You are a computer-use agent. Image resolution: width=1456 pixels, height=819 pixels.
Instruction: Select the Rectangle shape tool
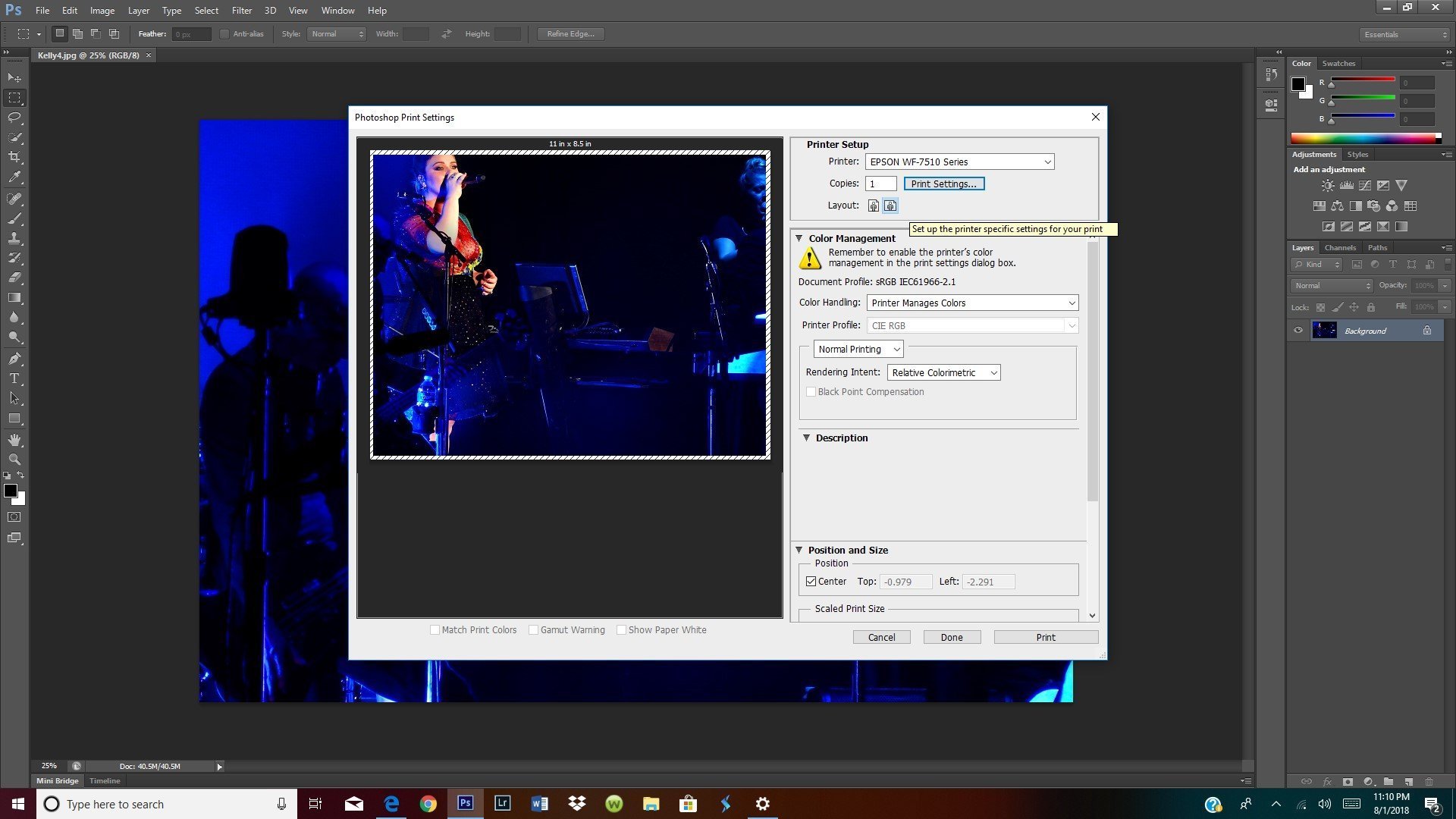tap(14, 418)
